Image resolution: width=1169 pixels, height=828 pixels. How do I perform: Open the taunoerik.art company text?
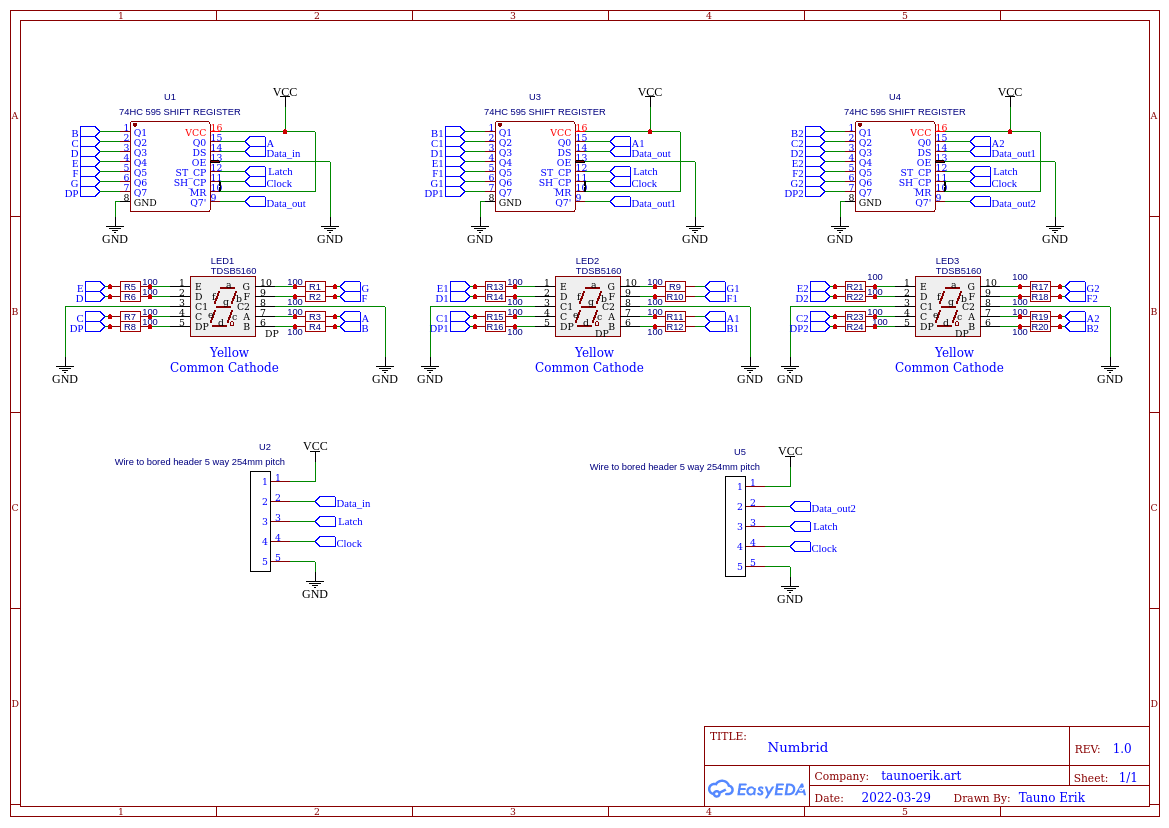pyautogui.click(x=921, y=776)
